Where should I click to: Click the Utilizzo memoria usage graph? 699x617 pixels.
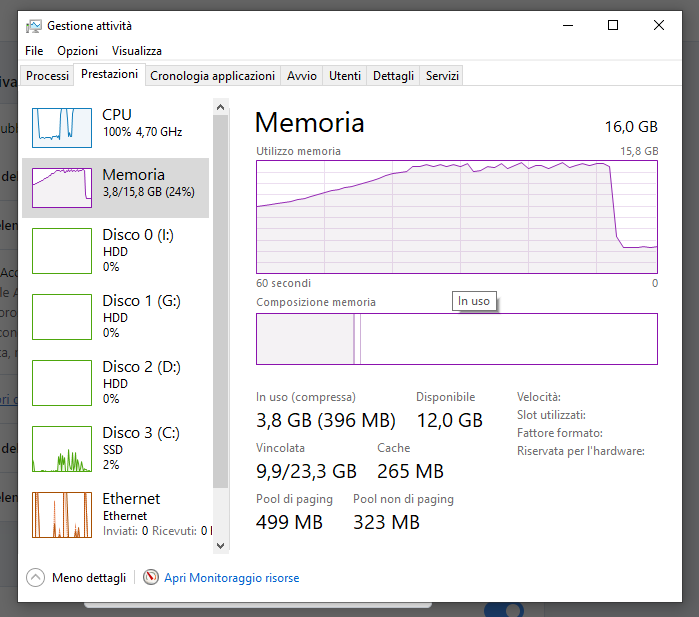click(x=456, y=217)
